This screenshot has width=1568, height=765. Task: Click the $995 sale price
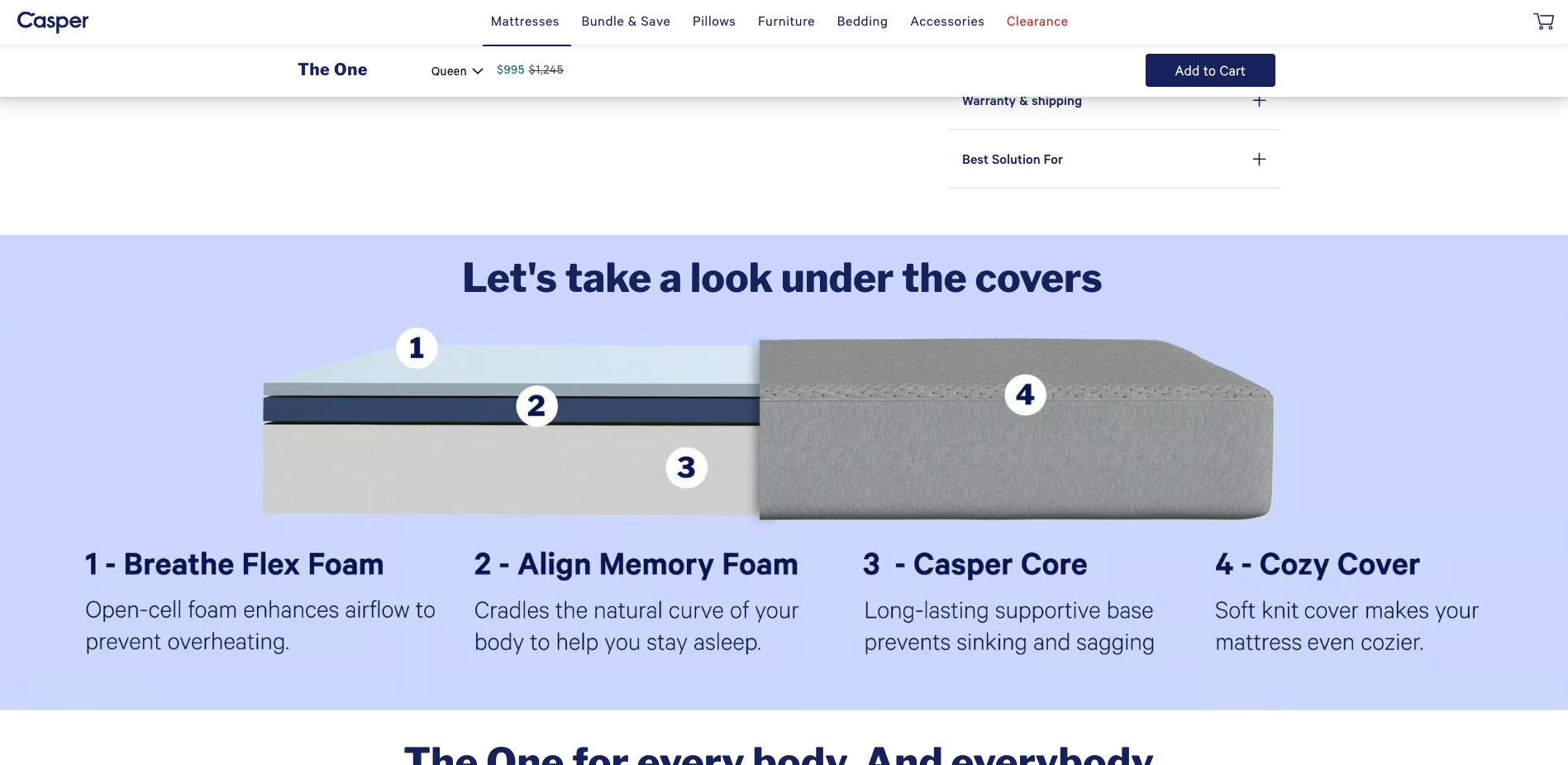coord(510,70)
